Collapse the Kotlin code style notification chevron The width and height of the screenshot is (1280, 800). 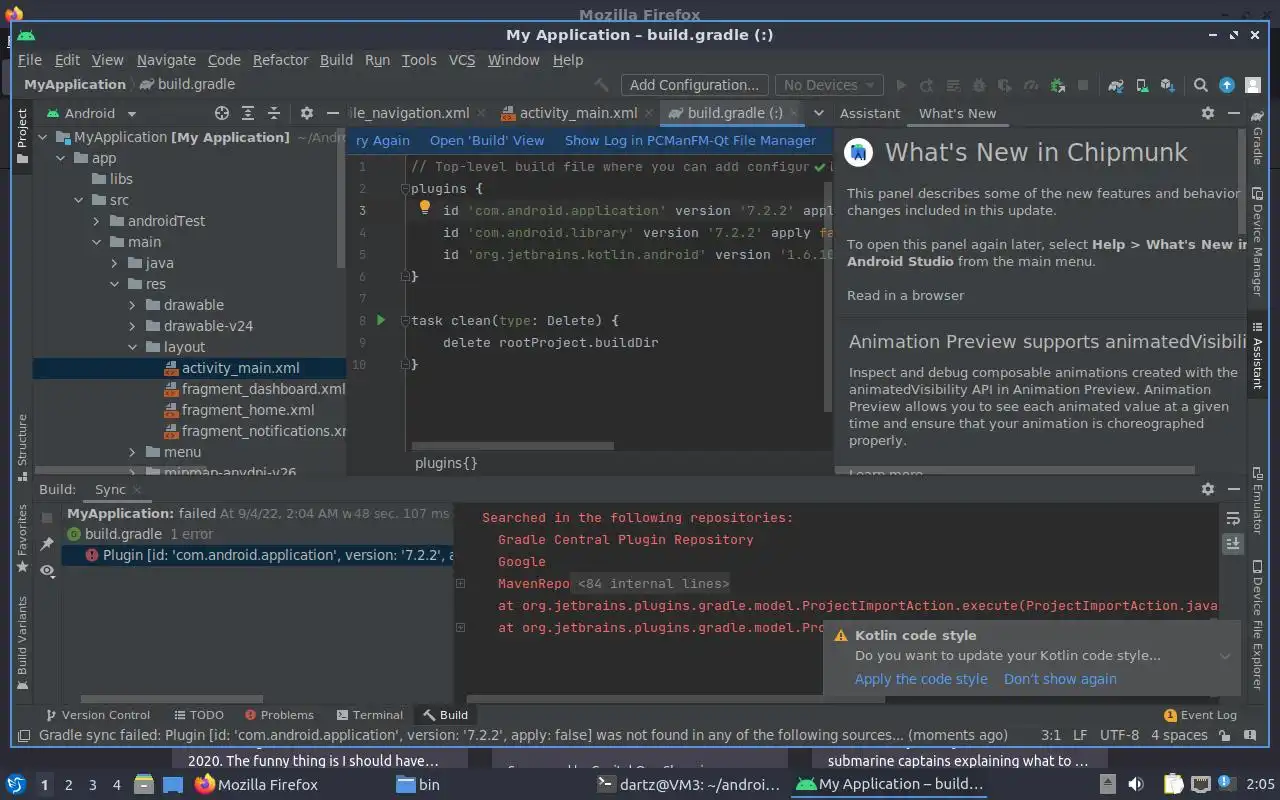point(1225,656)
